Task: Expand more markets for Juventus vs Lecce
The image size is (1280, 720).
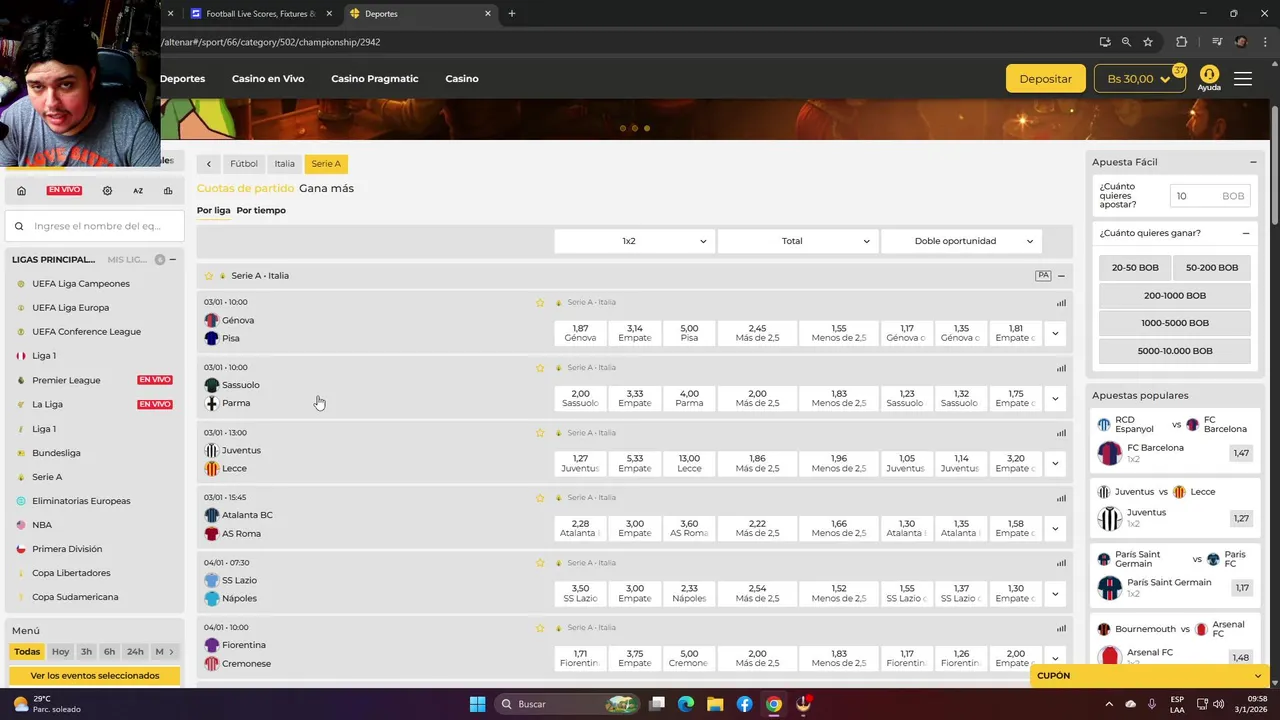Action: pyautogui.click(x=1055, y=463)
